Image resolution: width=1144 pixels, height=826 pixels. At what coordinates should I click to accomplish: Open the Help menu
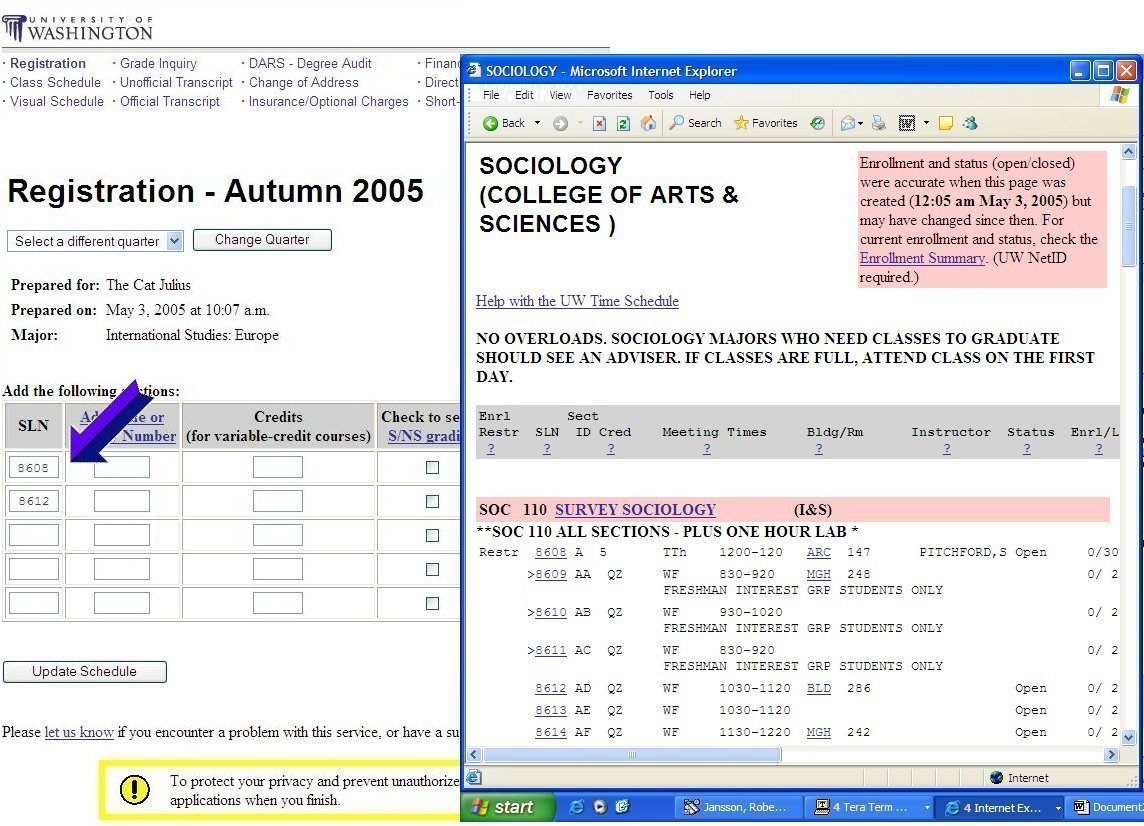(x=700, y=95)
